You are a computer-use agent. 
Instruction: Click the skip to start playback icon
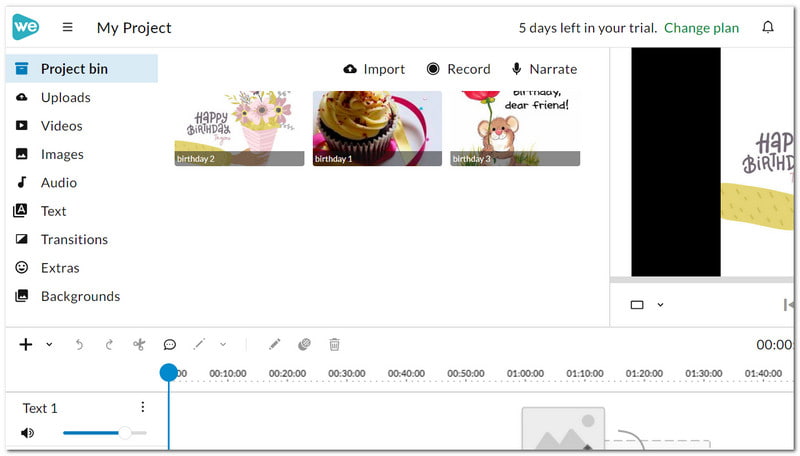pos(788,305)
